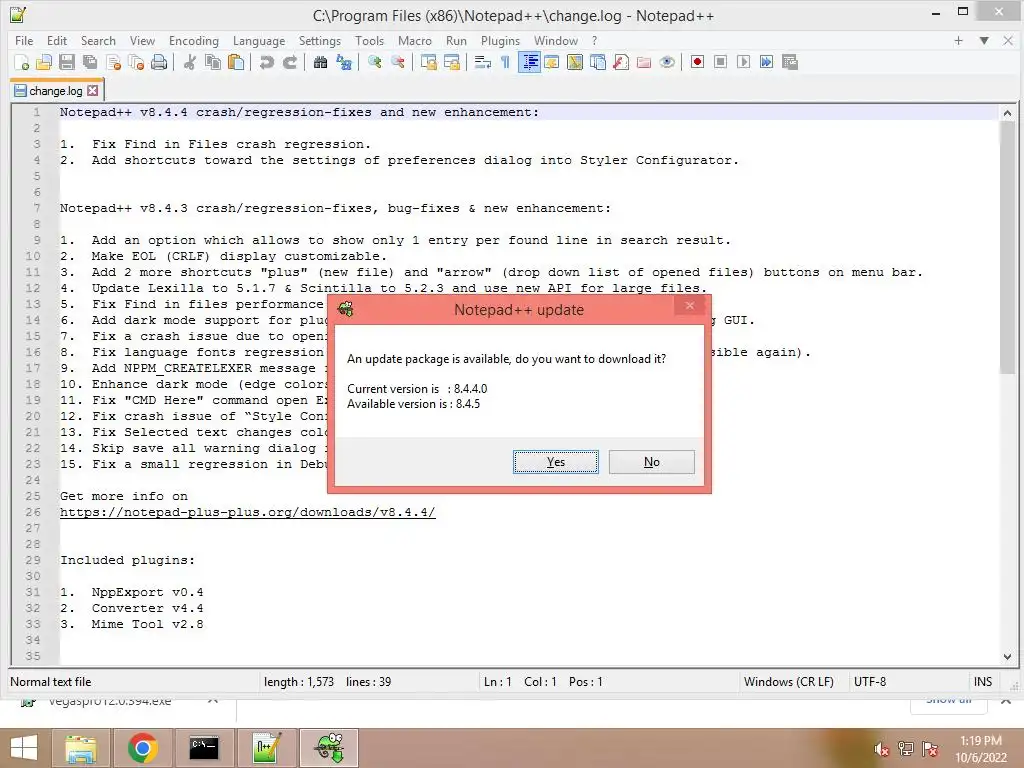Open the Replace toolbar icon
The width and height of the screenshot is (1024, 768).
(x=344, y=62)
